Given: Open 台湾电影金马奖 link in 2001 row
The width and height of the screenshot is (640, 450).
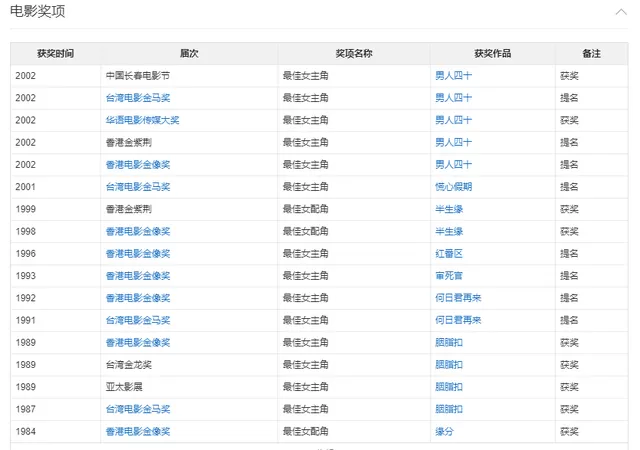Looking at the screenshot, I should pyautogui.click(x=138, y=187).
